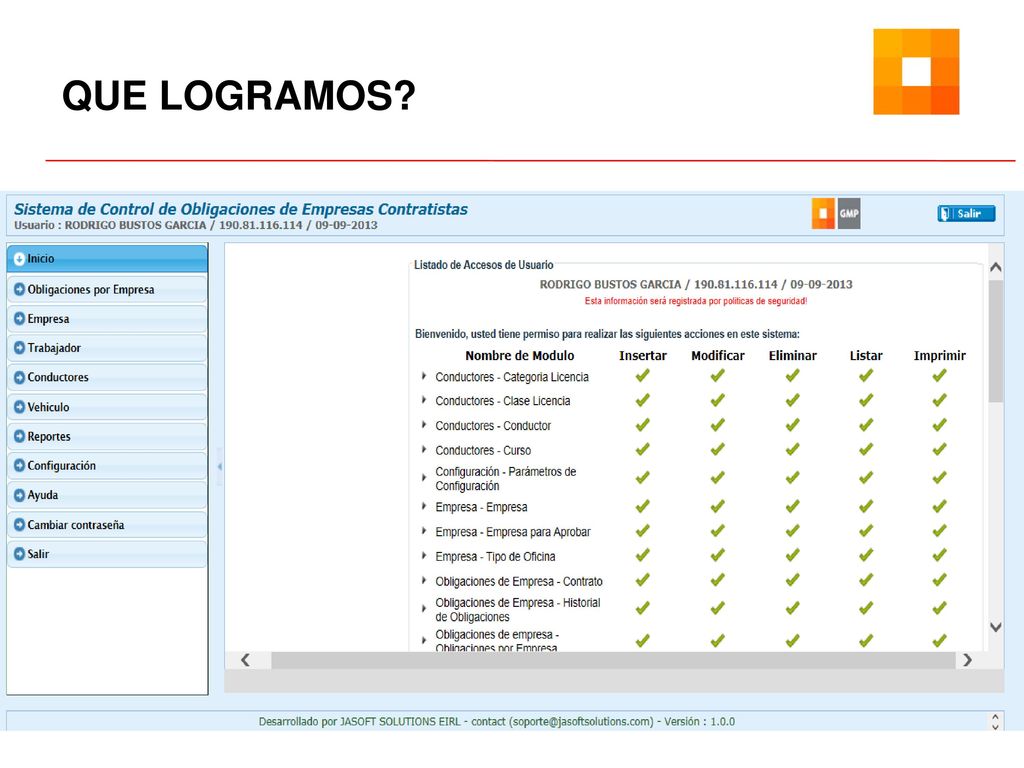
Task: Open the Conductores sidebar section
Action: click(x=107, y=377)
